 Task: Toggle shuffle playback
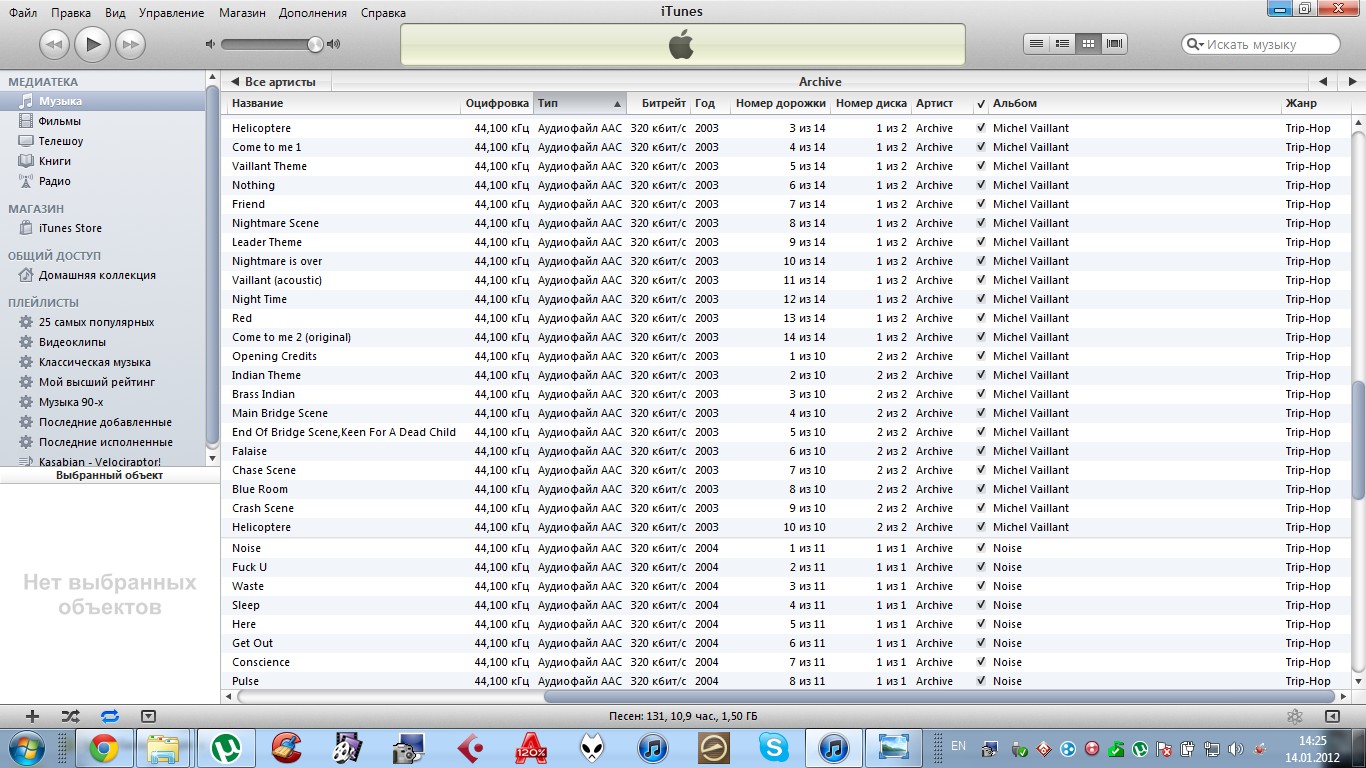coord(70,716)
